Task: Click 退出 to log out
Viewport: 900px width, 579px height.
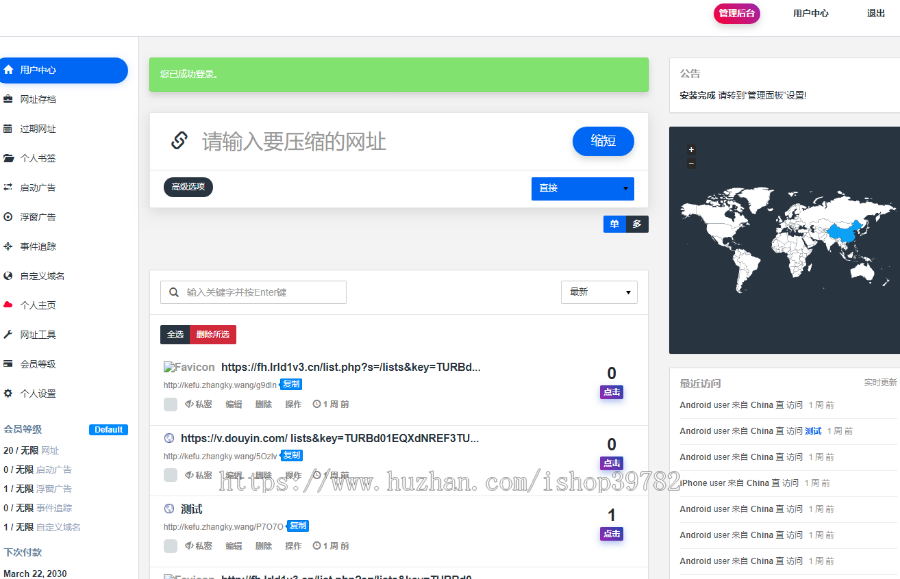Action: point(875,13)
